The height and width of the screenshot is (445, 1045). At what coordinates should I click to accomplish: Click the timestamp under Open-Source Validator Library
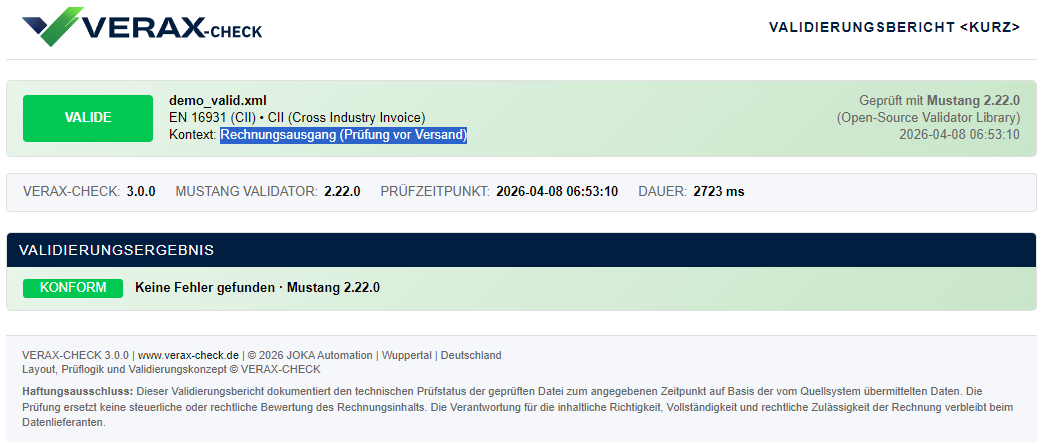coord(960,135)
